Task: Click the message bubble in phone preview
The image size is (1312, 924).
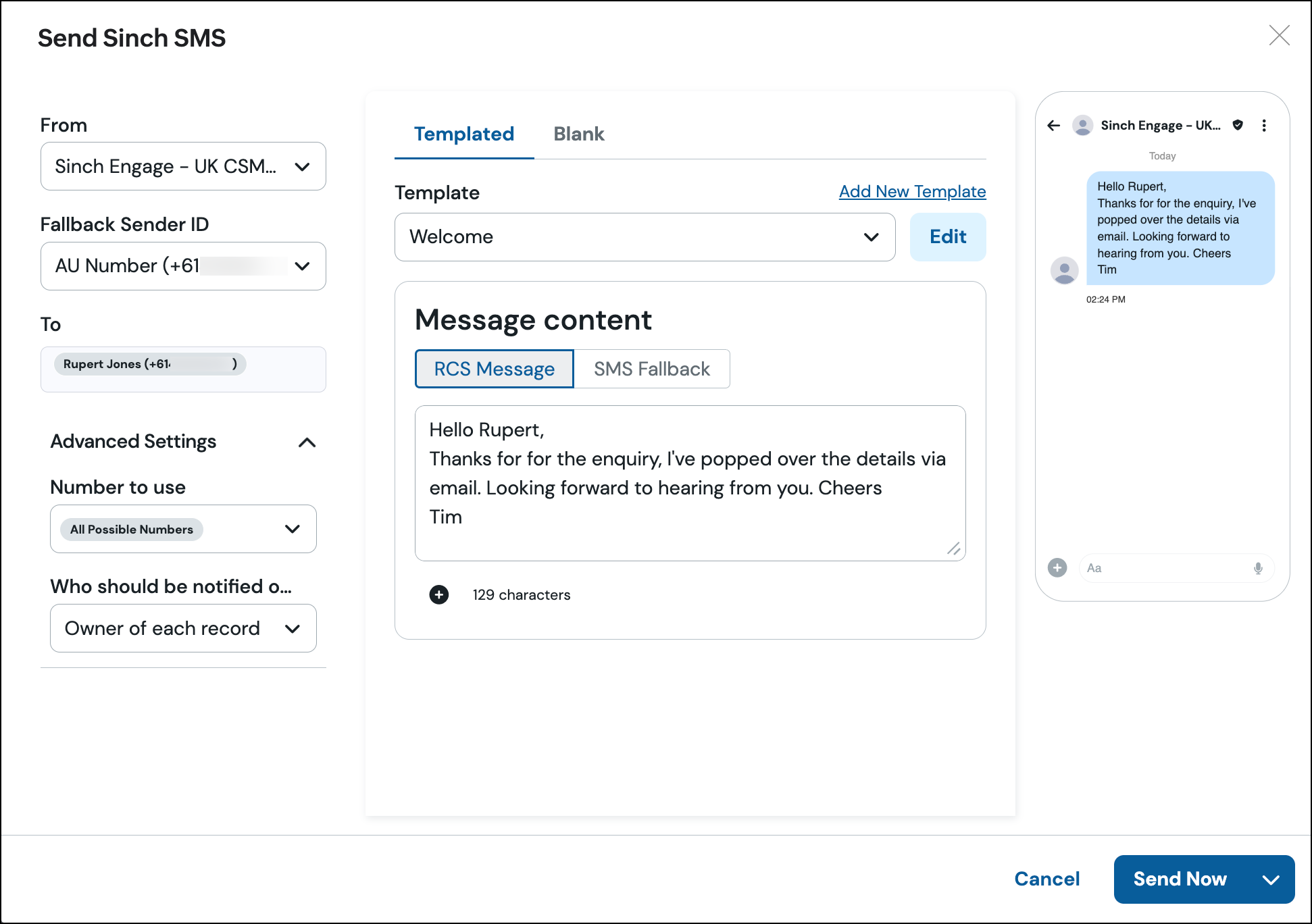Action: pos(1180,228)
